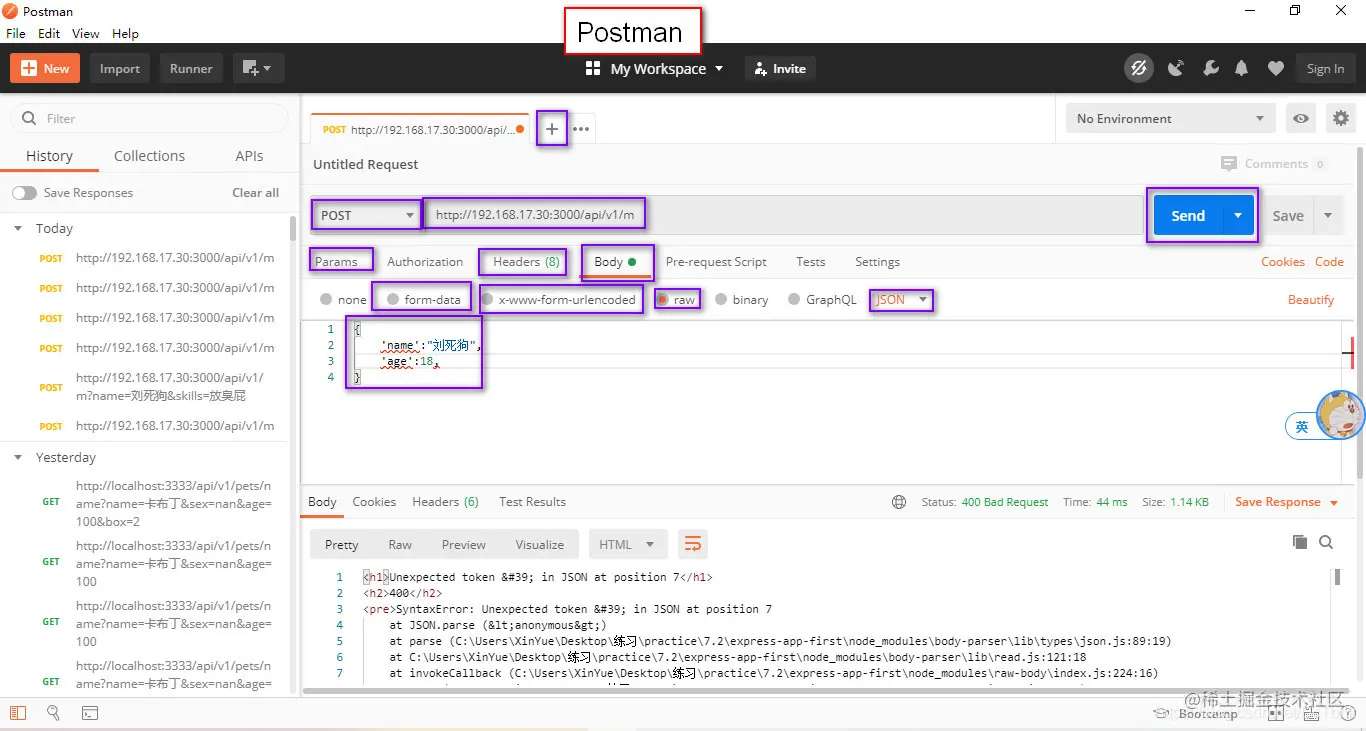Toggle sidebar icon in the bottom bar
This screenshot has width=1366, height=731.
point(18,713)
